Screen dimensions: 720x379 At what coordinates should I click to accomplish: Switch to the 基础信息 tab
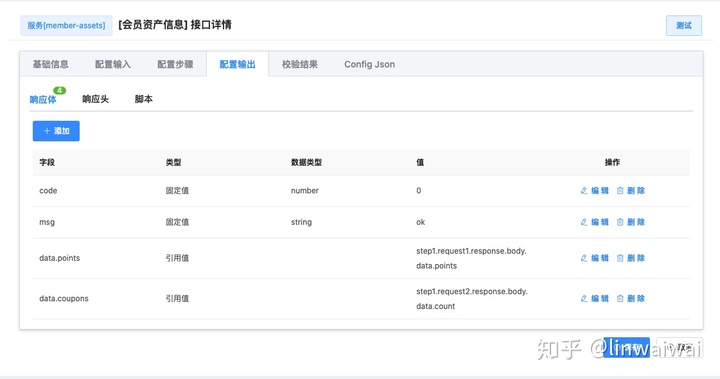[x=51, y=64]
